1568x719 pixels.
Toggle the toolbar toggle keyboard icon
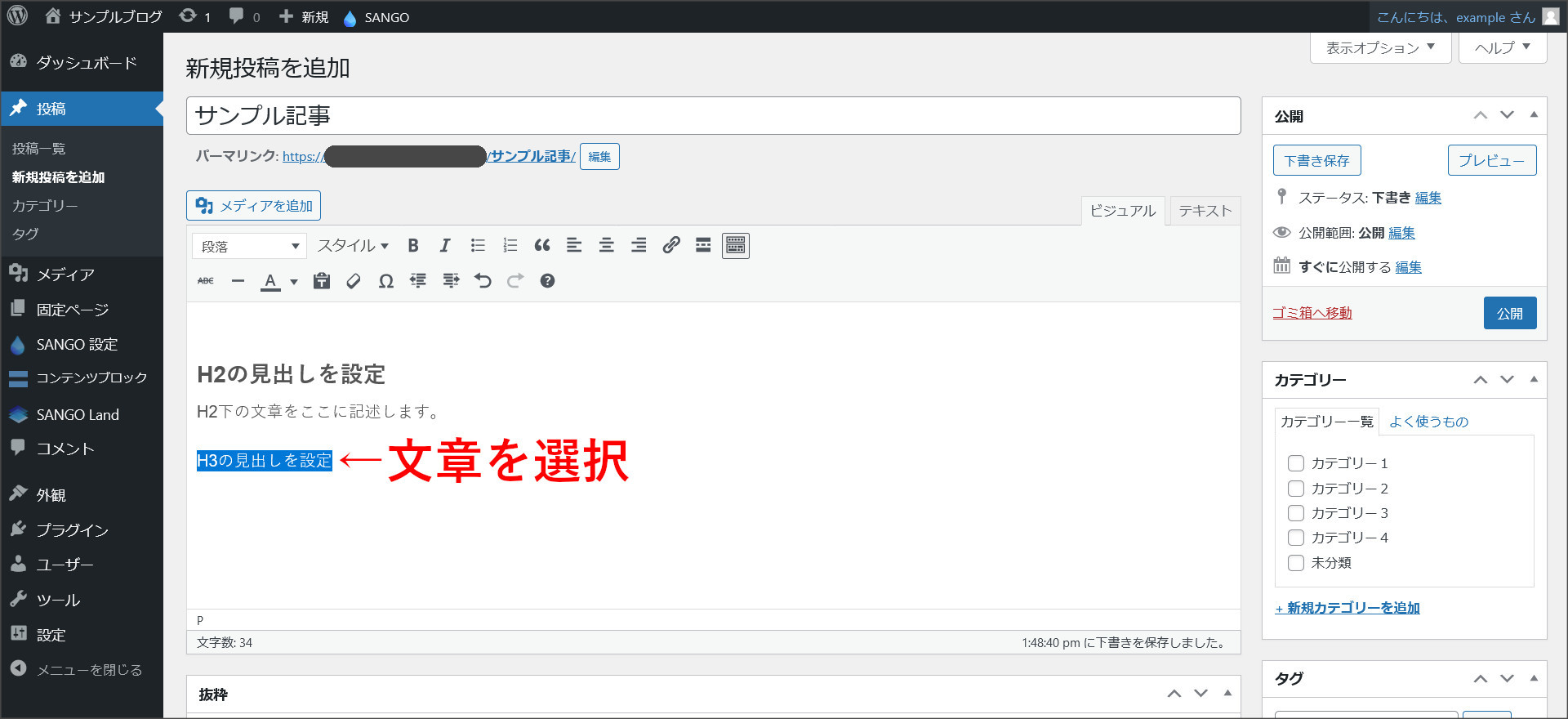[735, 246]
